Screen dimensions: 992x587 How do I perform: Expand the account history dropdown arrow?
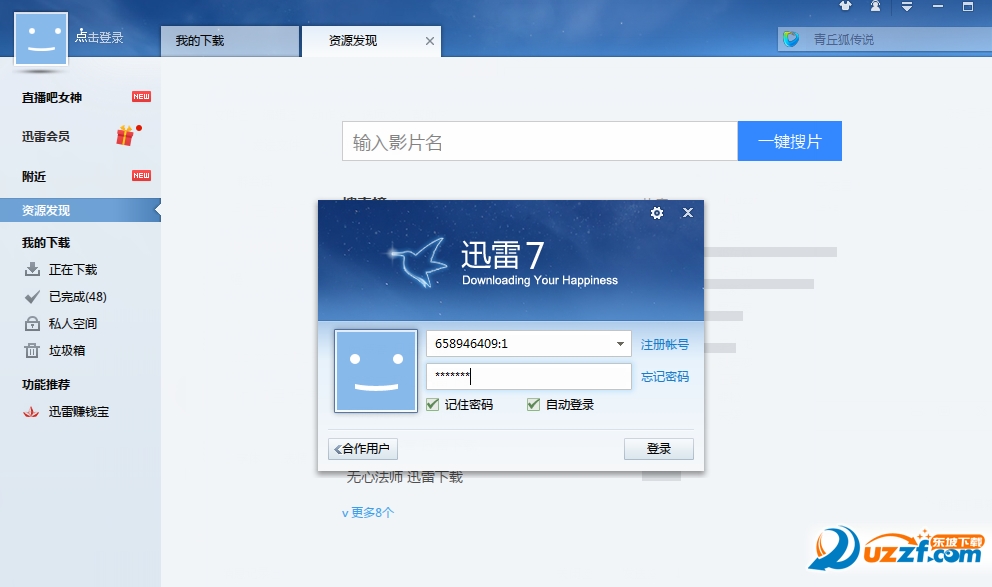coord(621,344)
